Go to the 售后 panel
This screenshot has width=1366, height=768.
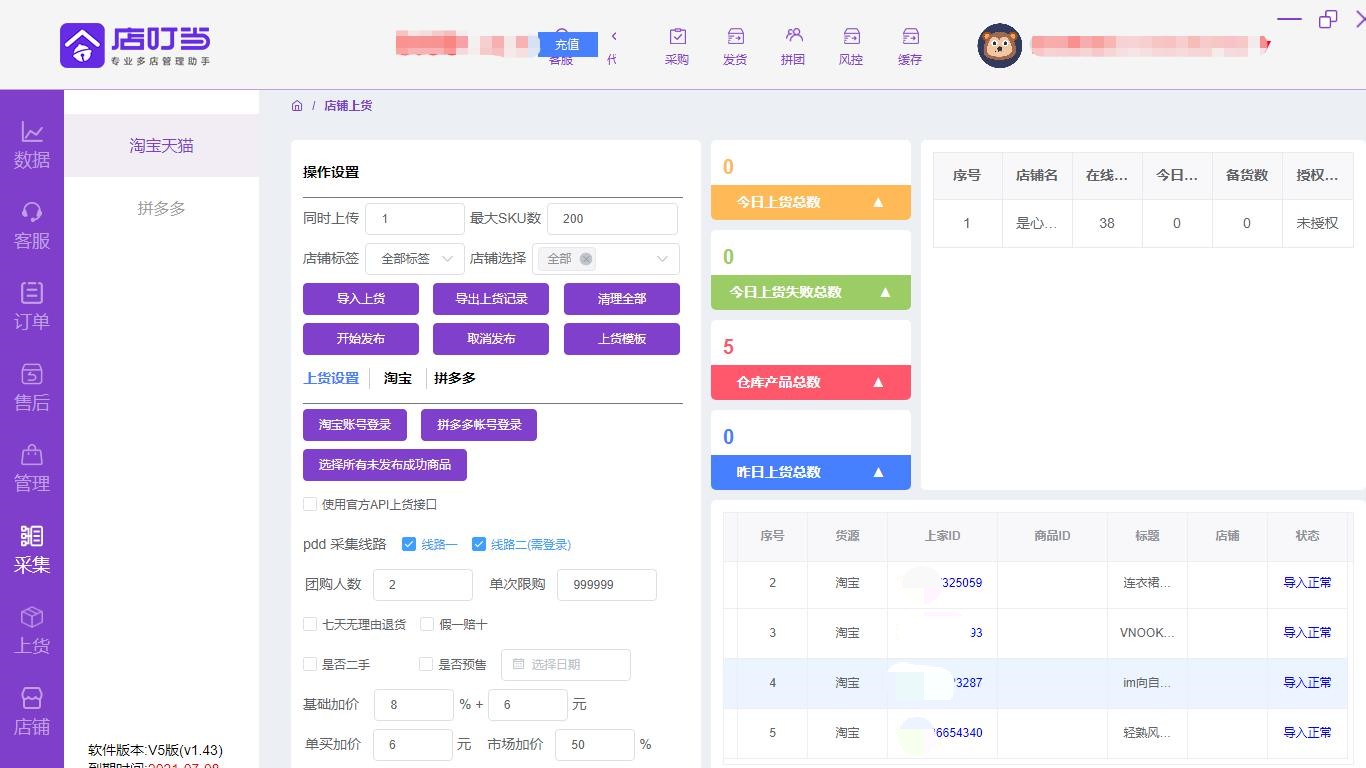point(32,383)
